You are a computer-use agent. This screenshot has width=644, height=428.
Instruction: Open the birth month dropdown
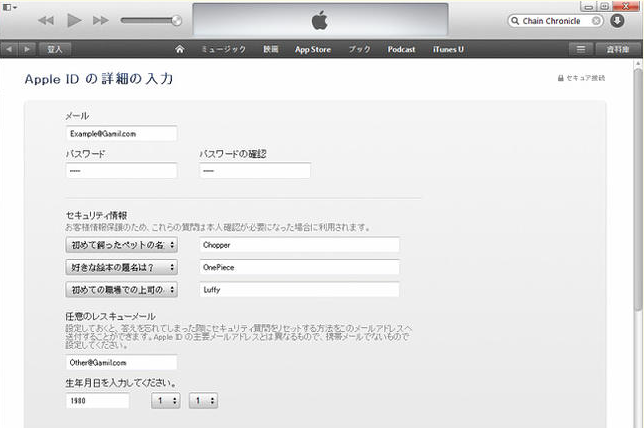pos(165,400)
